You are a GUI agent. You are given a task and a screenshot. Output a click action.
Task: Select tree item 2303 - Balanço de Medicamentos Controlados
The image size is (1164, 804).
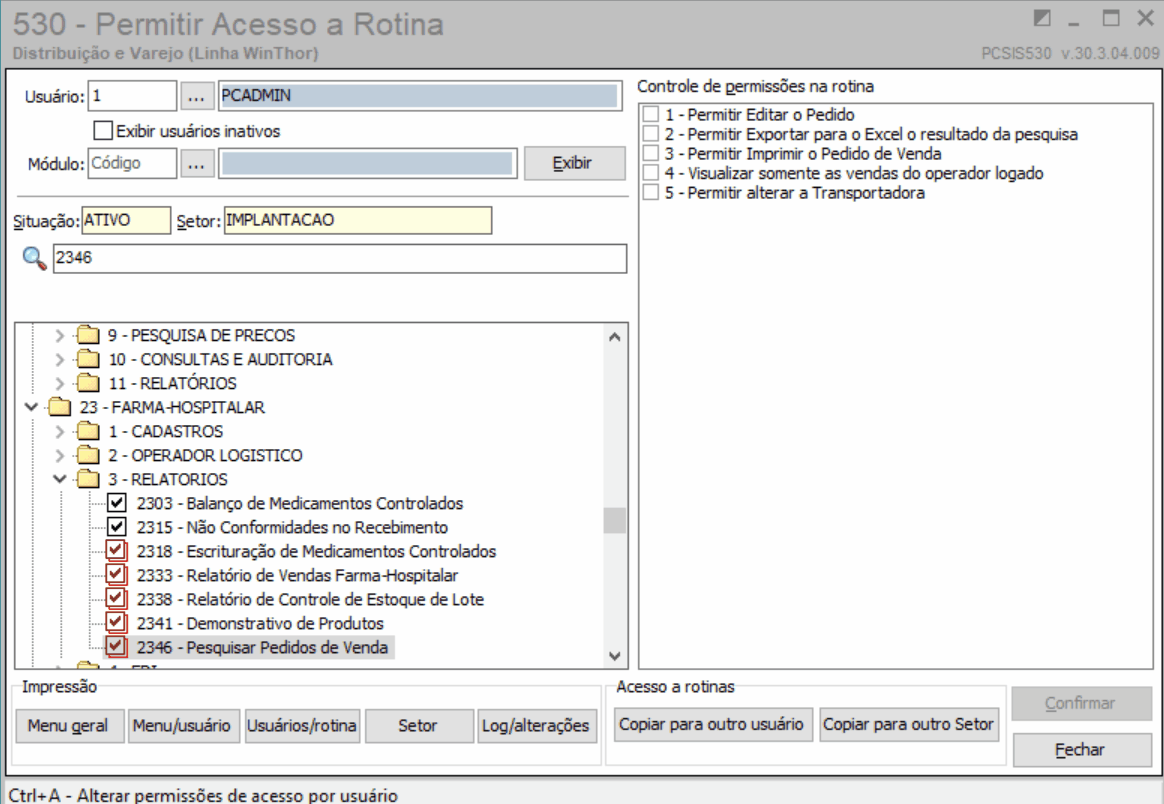[x=300, y=503]
